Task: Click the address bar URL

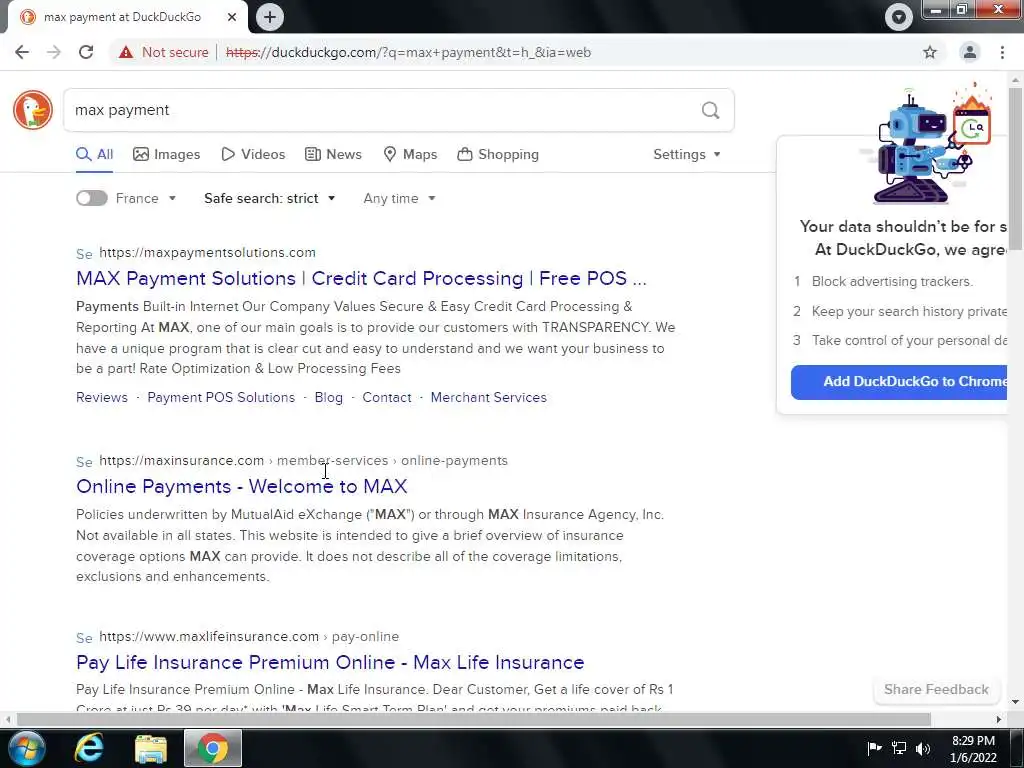Action: pyautogui.click(x=408, y=52)
